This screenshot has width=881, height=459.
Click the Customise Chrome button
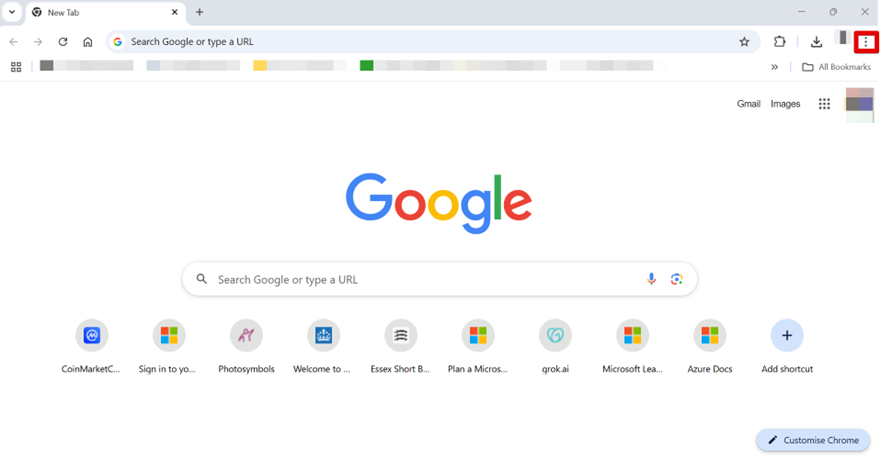point(813,440)
